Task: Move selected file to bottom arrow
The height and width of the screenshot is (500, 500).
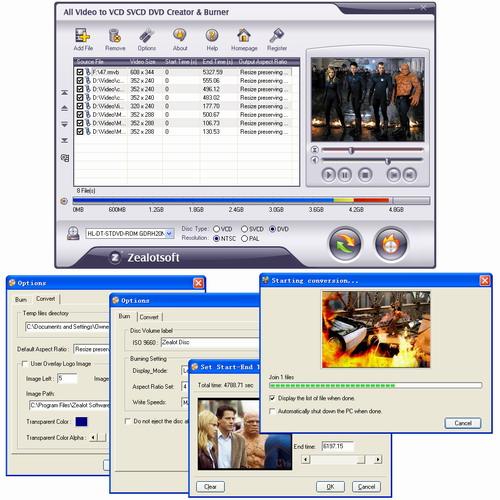Action: pyautogui.click(x=65, y=140)
